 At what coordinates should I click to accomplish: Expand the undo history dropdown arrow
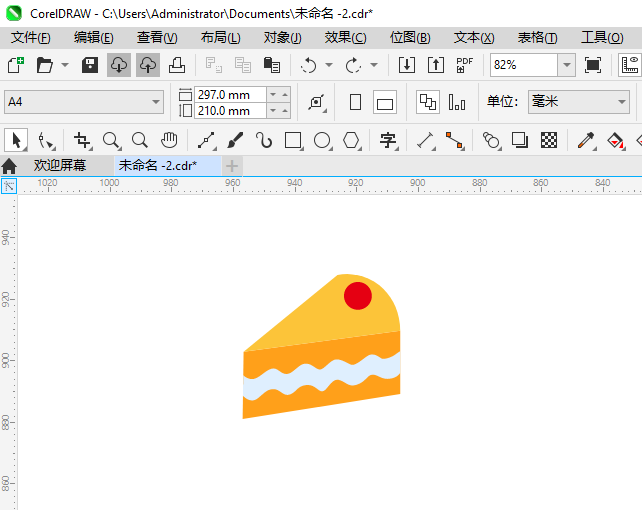pos(329,65)
